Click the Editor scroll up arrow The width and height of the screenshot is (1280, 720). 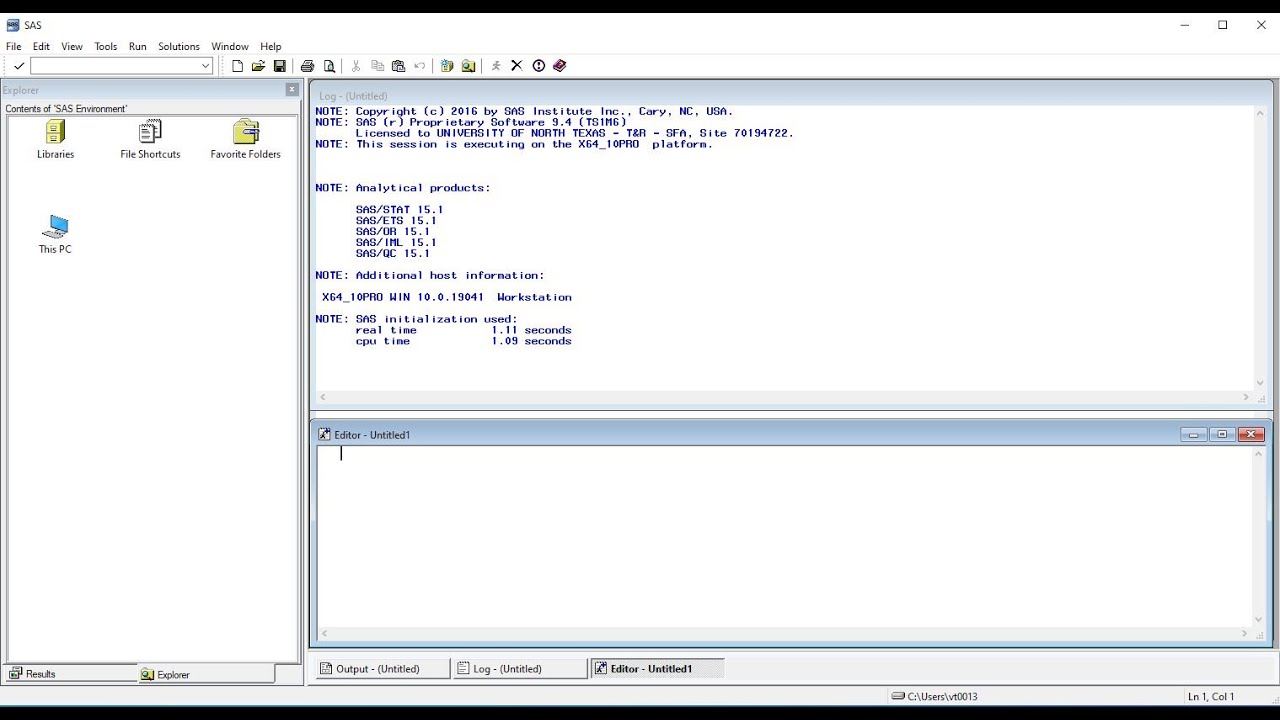point(1260,453)
